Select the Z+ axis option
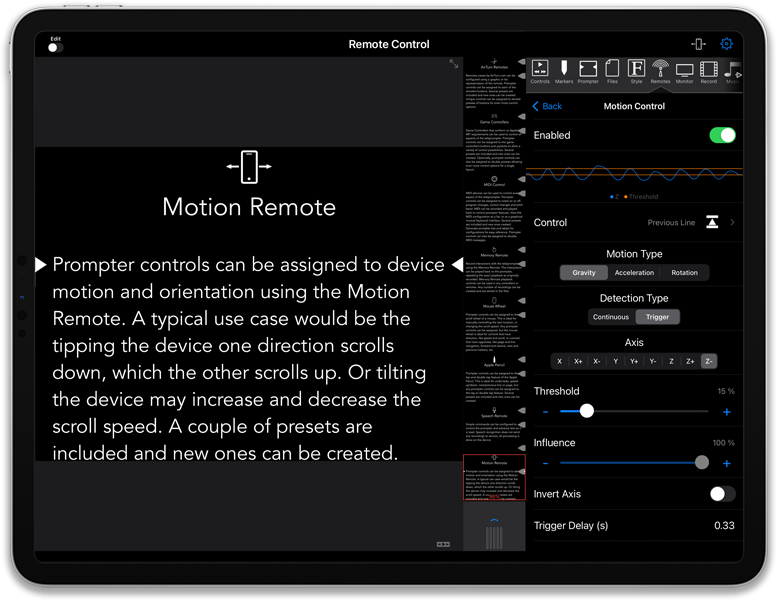 click(690, 361)
